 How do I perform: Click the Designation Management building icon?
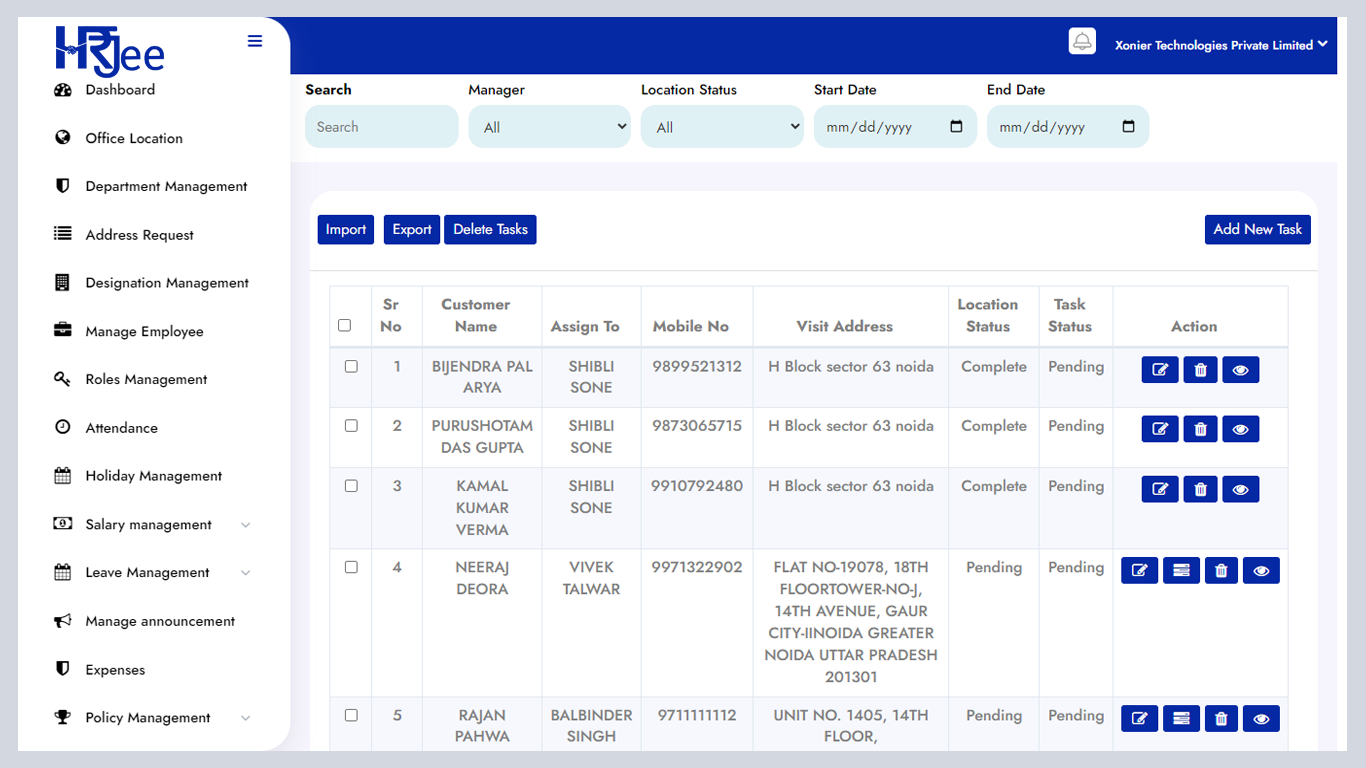(x=63, y=283)
